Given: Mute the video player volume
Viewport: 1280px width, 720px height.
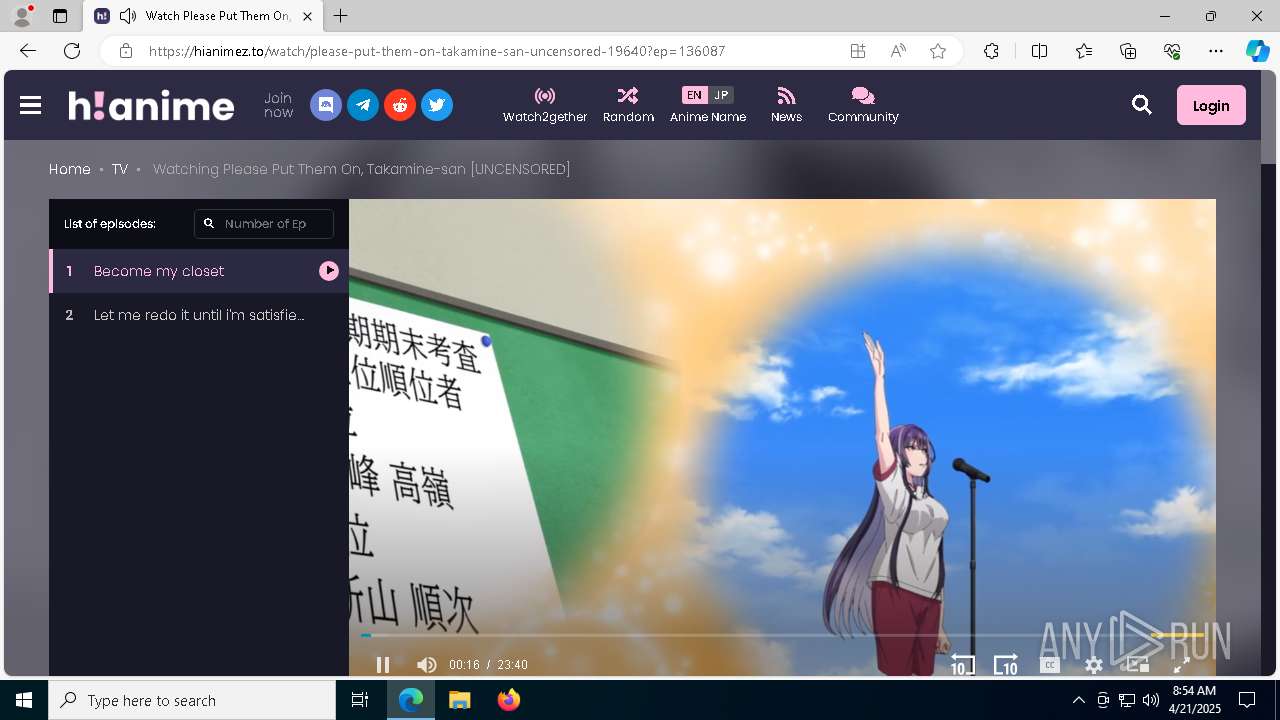Looking at the screenshot, I should (x=427, y=665).
